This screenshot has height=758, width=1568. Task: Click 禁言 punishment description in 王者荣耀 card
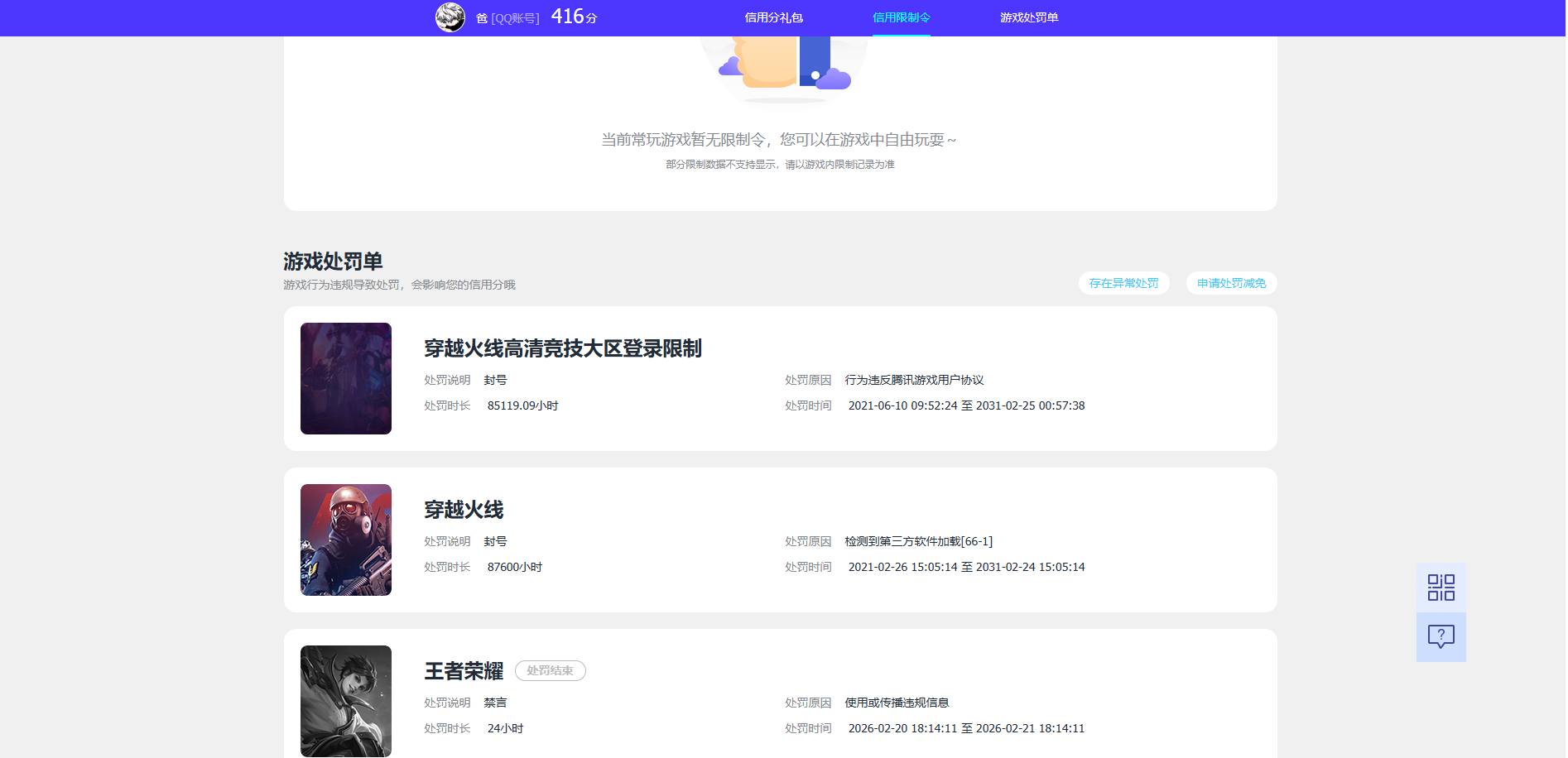pos(495,703)
